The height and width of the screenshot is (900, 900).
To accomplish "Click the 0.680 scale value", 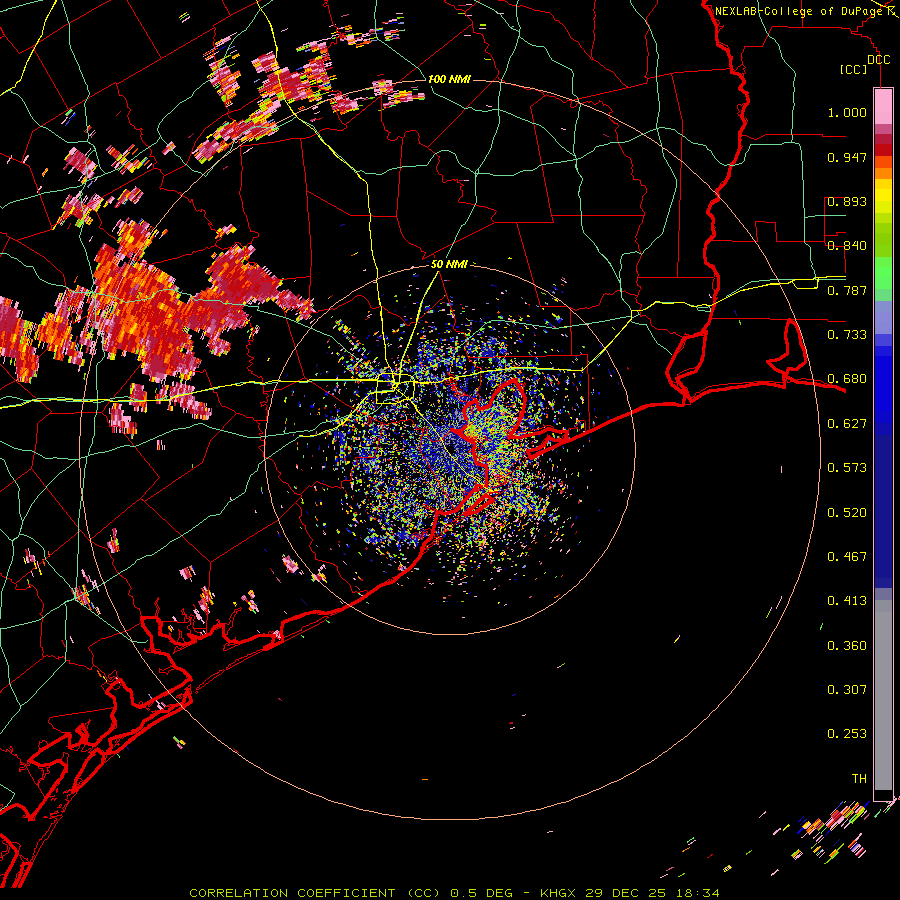I will point(847,379).
